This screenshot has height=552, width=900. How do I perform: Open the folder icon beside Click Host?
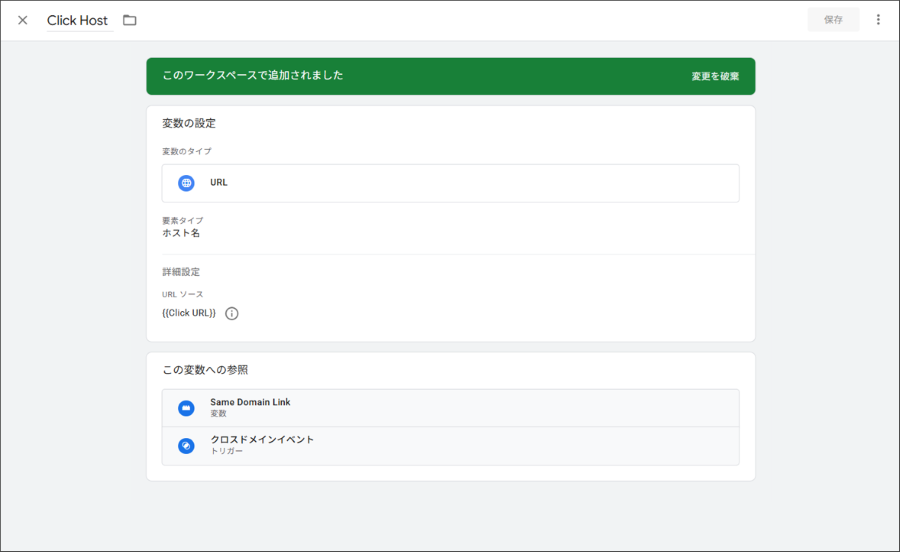130,21
